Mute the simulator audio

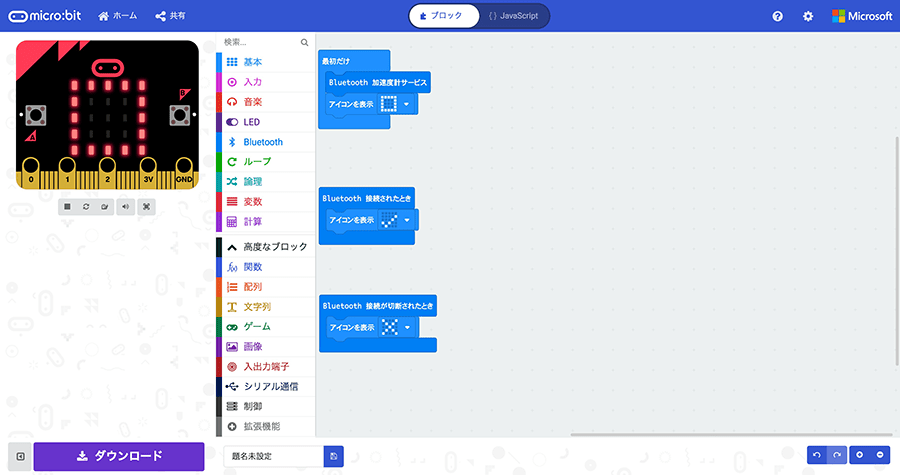pos(126,207)
